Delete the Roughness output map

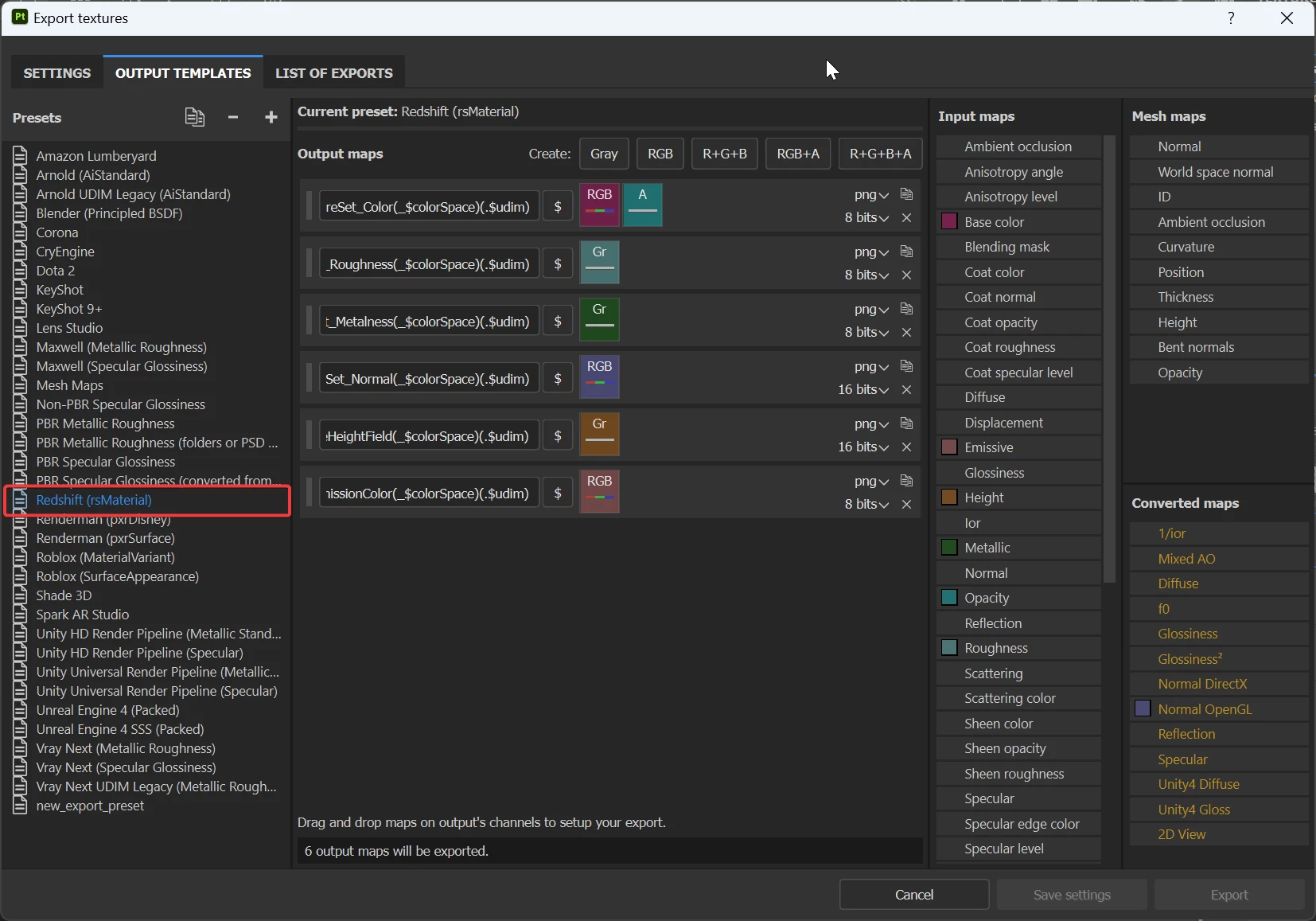[x=906, y=275]
